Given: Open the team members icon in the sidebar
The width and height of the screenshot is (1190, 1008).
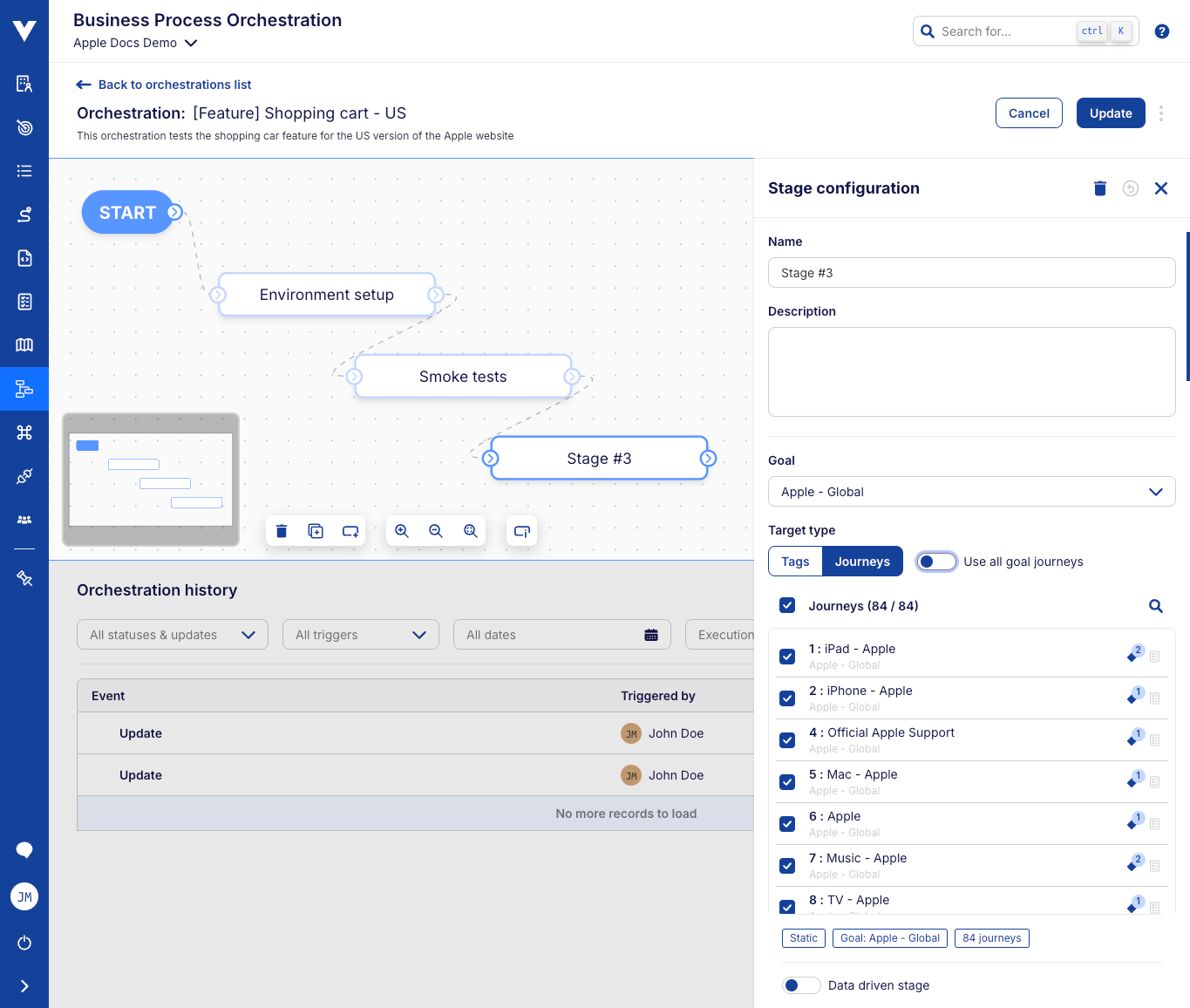Looking at the screenshot, I should point(24,520).
